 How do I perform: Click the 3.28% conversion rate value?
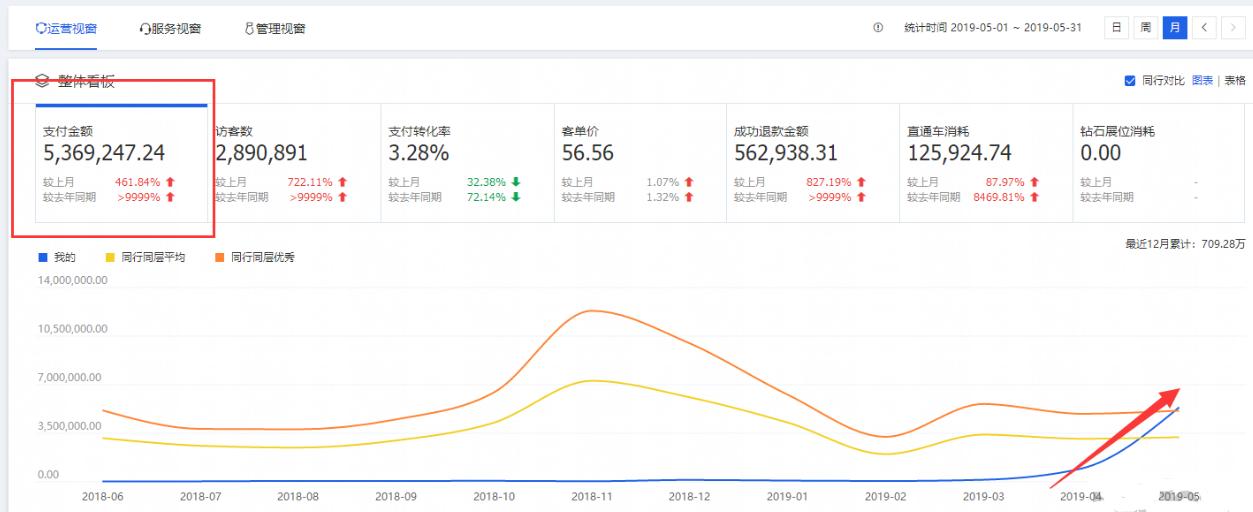pyautogui.click(x=419, y=153)
